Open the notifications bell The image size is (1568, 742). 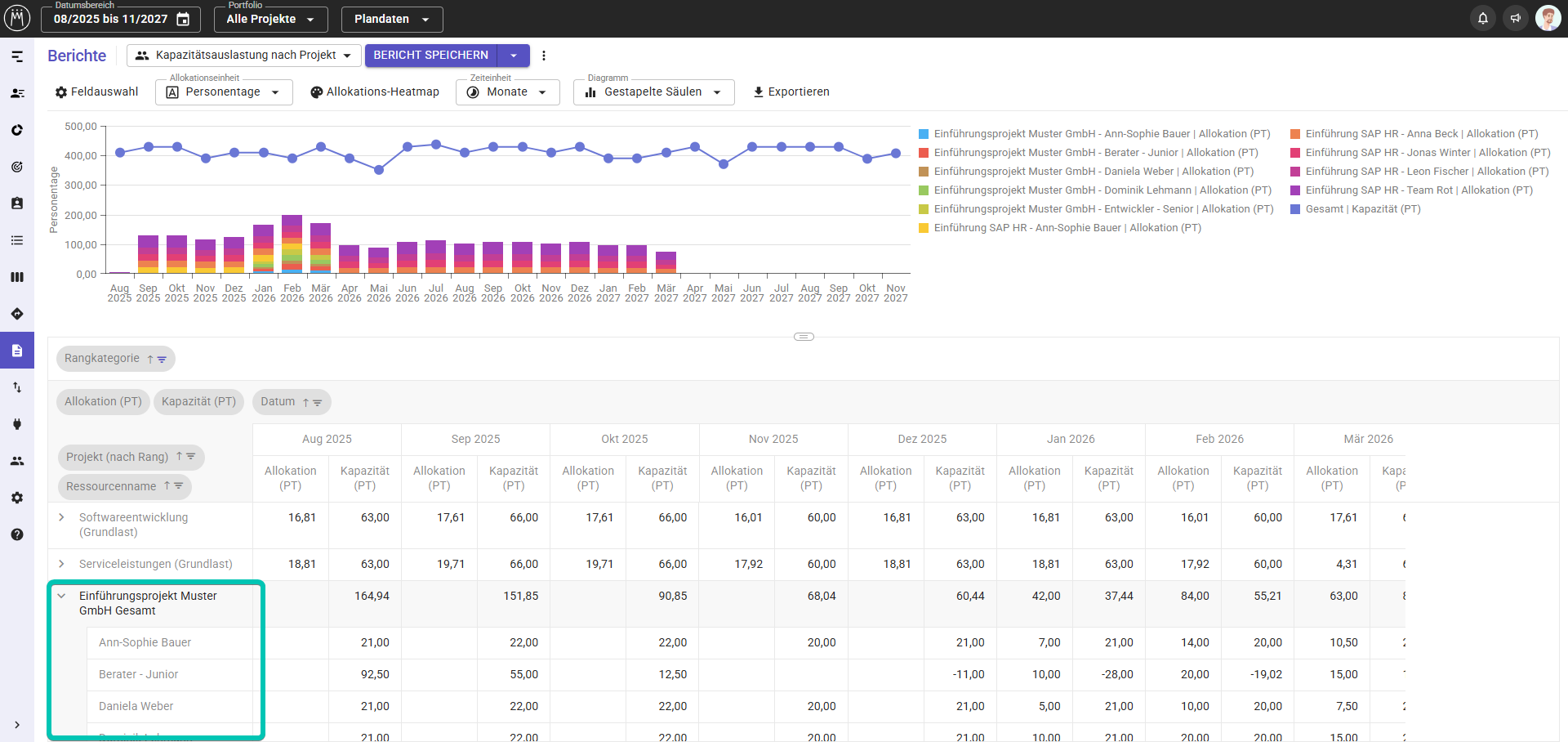pos(1483,18)
